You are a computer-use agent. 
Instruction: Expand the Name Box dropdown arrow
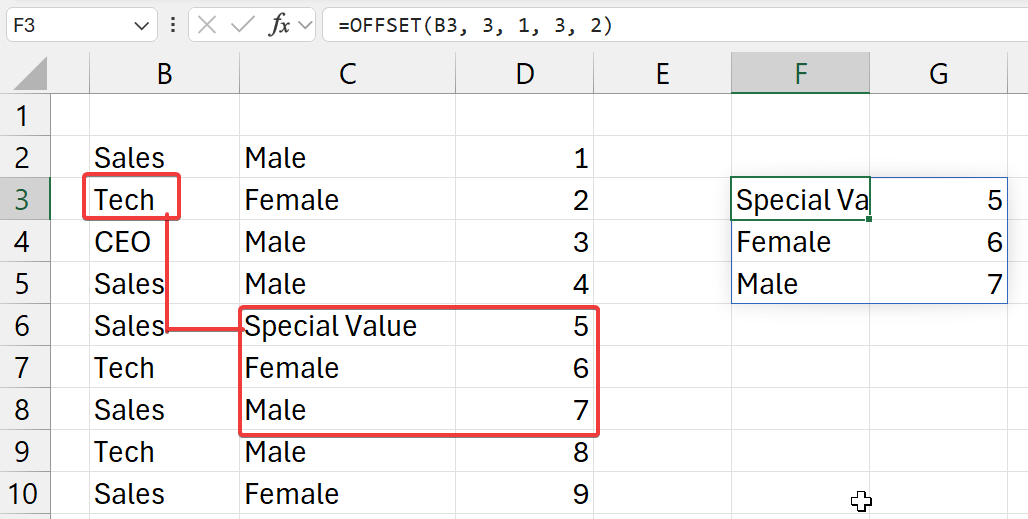click(x=142, y=25)
